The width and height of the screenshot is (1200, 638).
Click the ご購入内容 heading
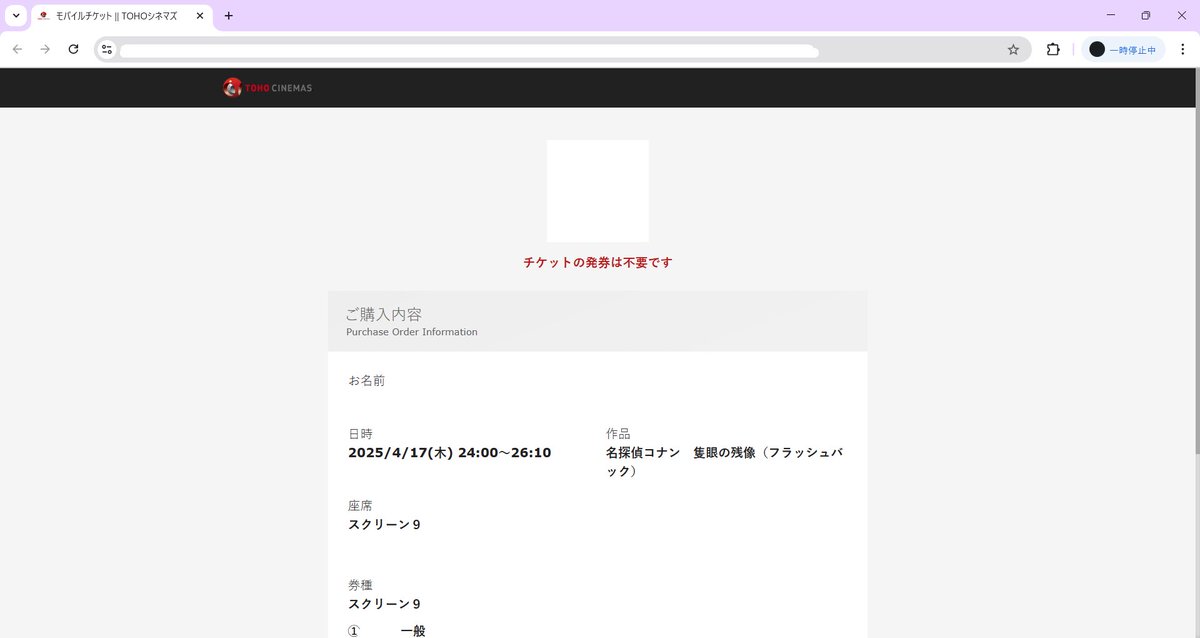tap(384, 314)
